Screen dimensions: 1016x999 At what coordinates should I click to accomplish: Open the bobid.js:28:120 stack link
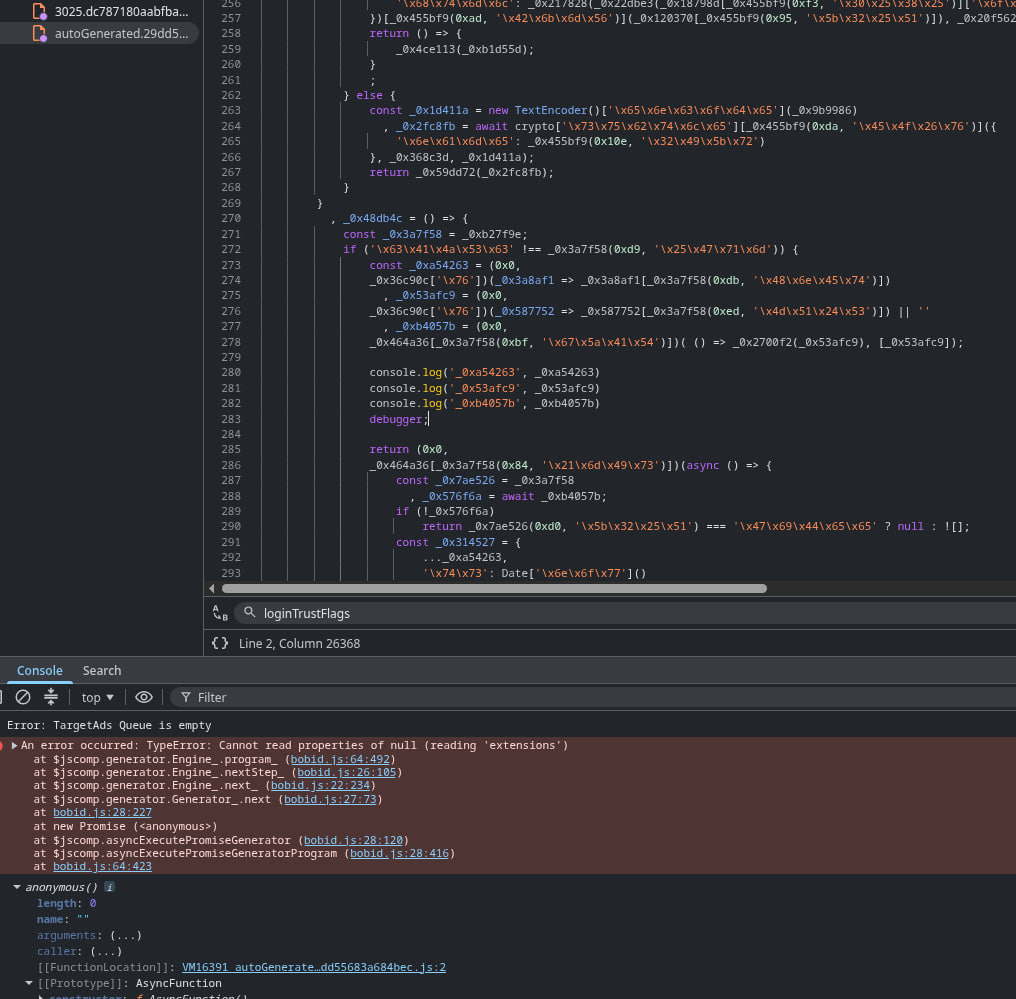point(353,840)
